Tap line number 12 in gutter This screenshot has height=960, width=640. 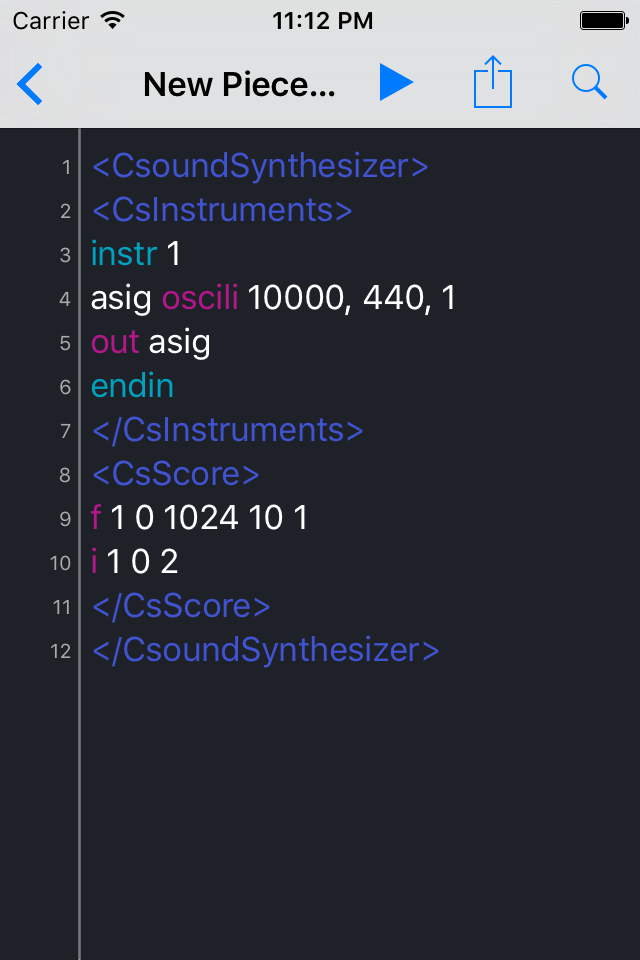[x=61, y=651]
